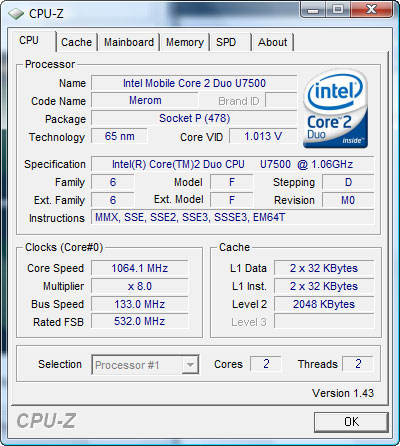This screenshot has width=400, height=446.
Task: Open the Processor #1 selection dropdown arrow
Action: pyautogui.click(x=190, y=365)
